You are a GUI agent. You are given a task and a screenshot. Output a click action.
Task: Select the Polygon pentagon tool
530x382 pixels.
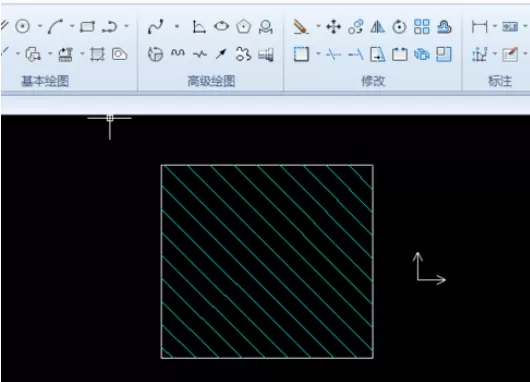244,26
